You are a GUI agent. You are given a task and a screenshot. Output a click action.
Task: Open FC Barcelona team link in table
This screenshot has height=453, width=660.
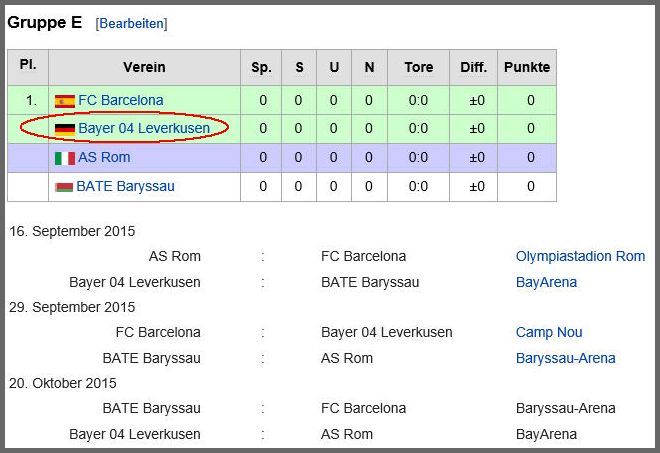(x=120, y=101)
